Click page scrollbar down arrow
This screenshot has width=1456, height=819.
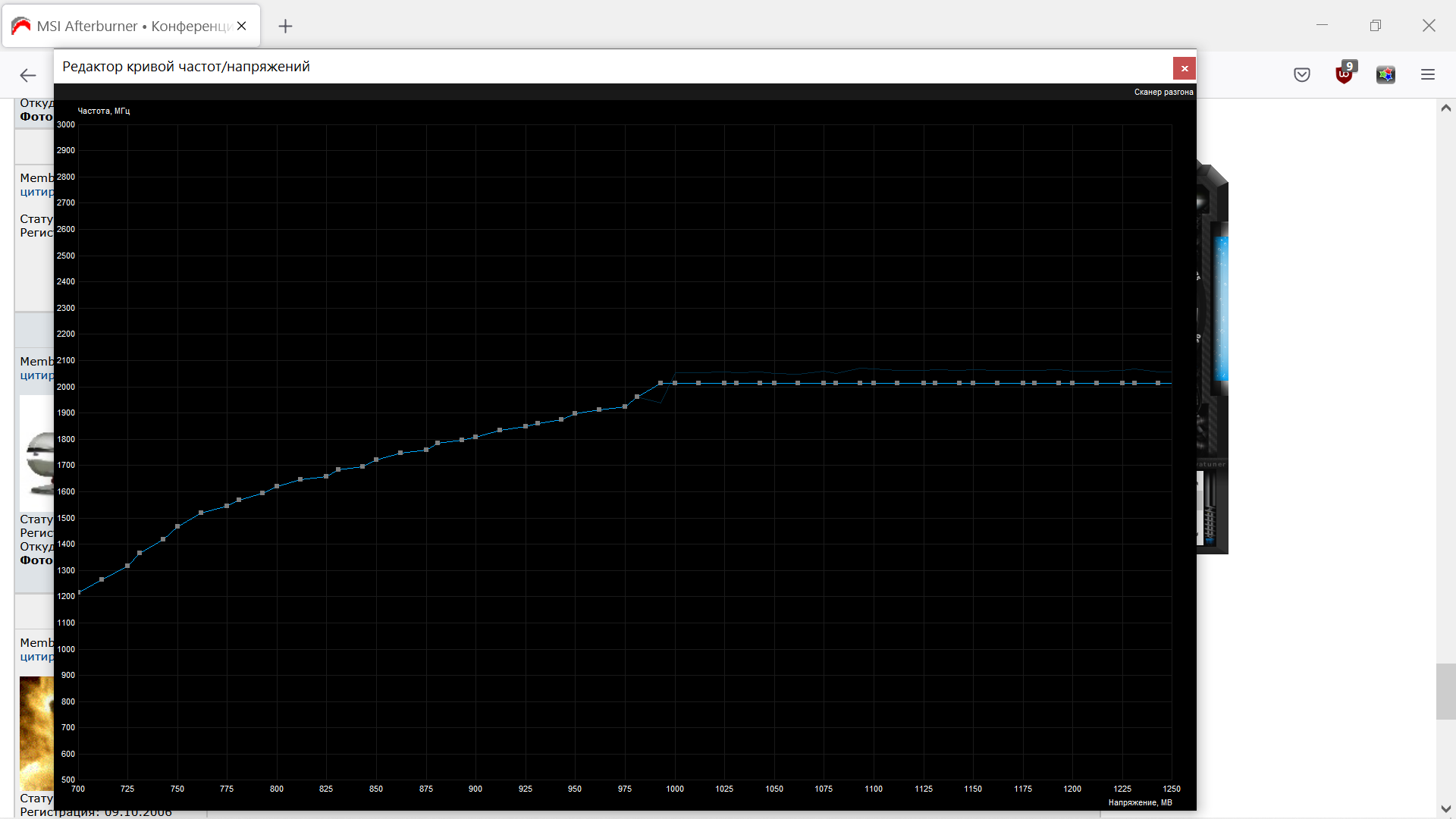[x=1445, y=808]
